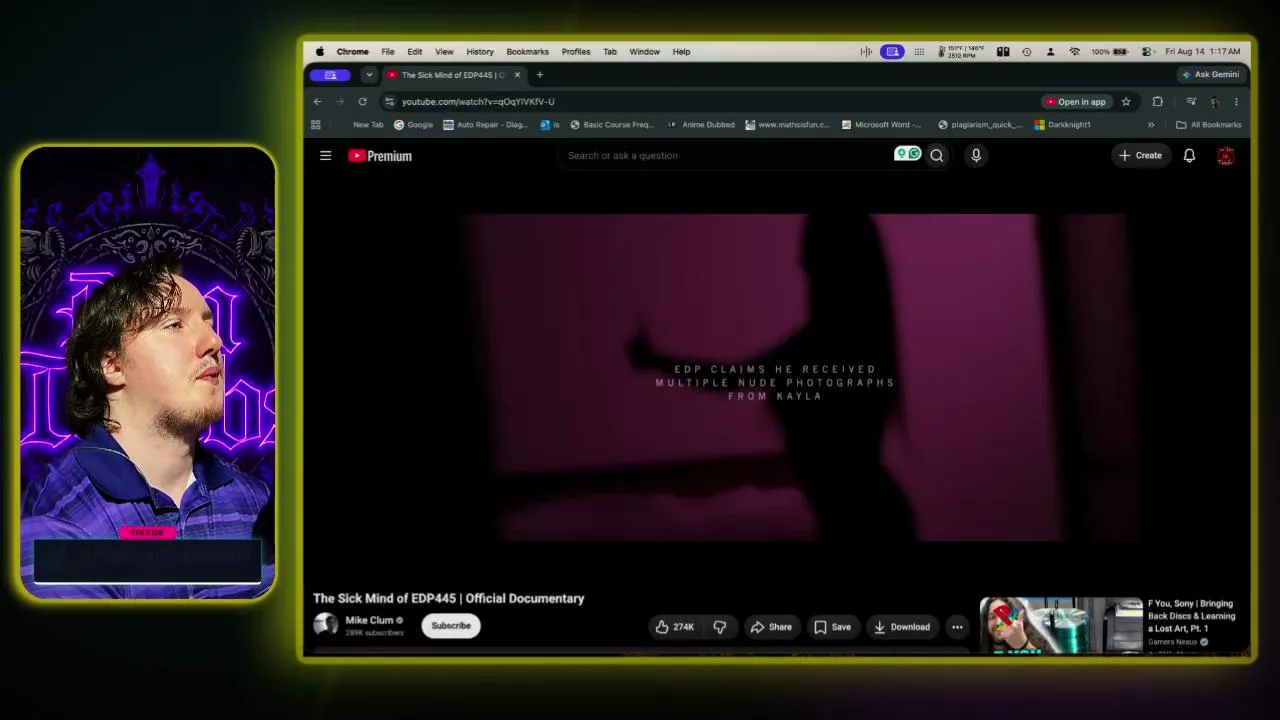Viewport: 1280px width, 720px height.
Task: Select The Sick Mind of EDP445 tab
Action: point(454,75)
